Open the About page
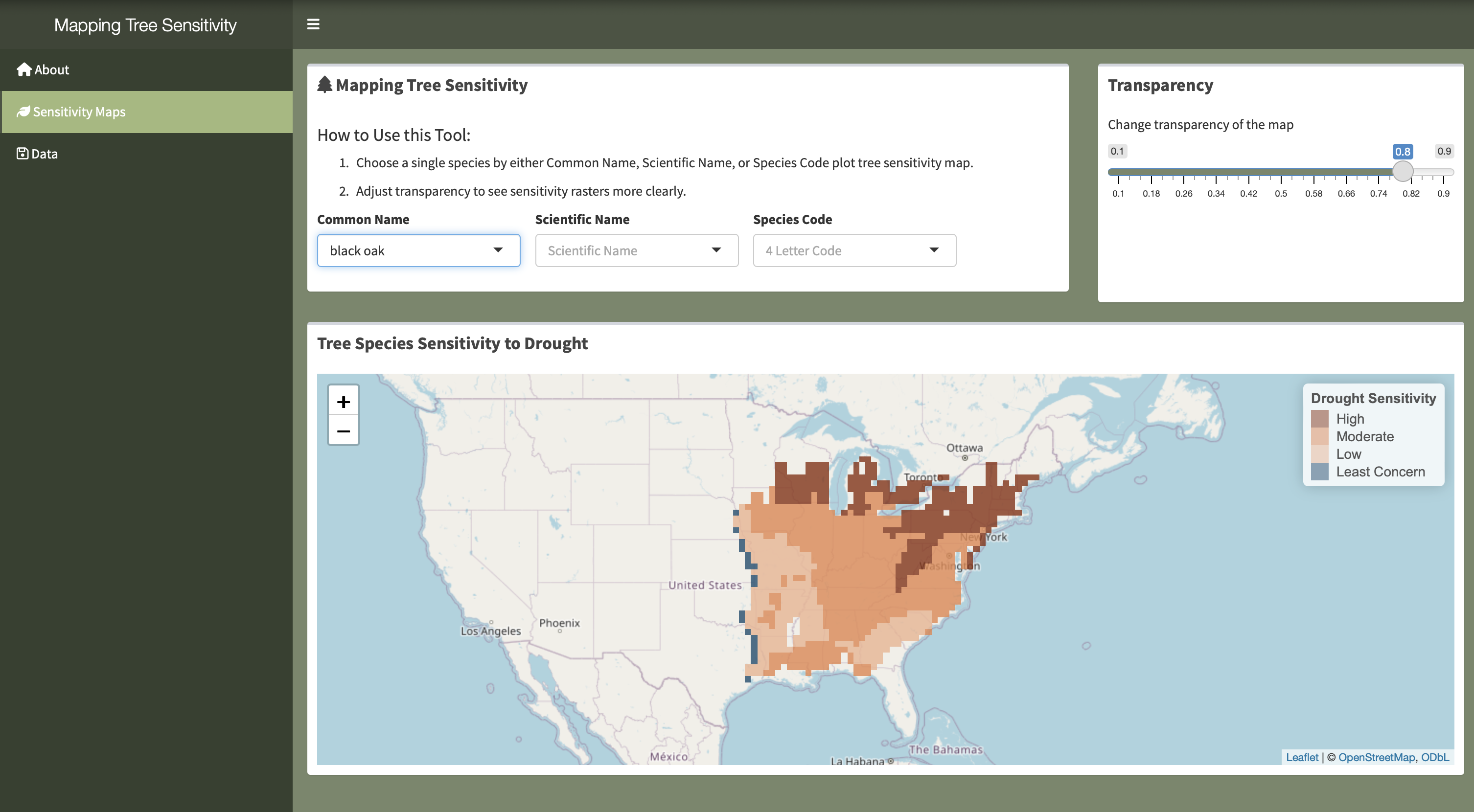 (147, 70)
